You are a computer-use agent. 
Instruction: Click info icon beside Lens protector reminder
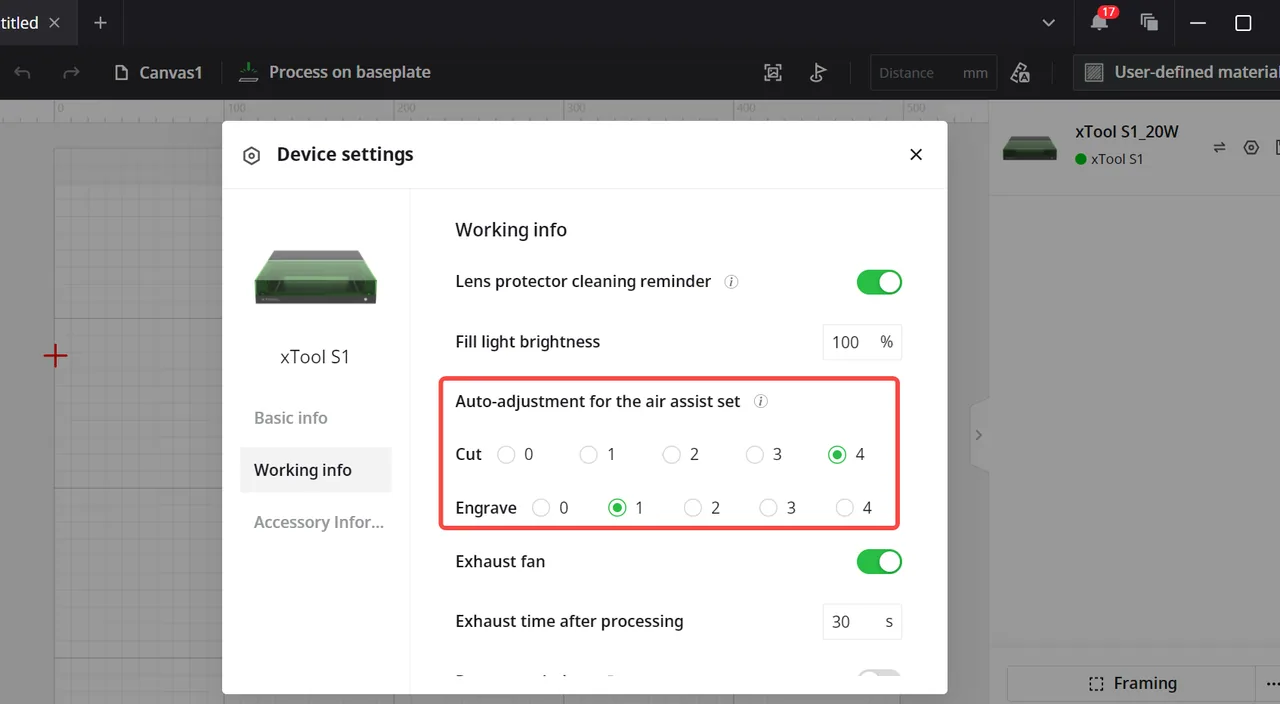pyautogui.click(x=731, y=282)
